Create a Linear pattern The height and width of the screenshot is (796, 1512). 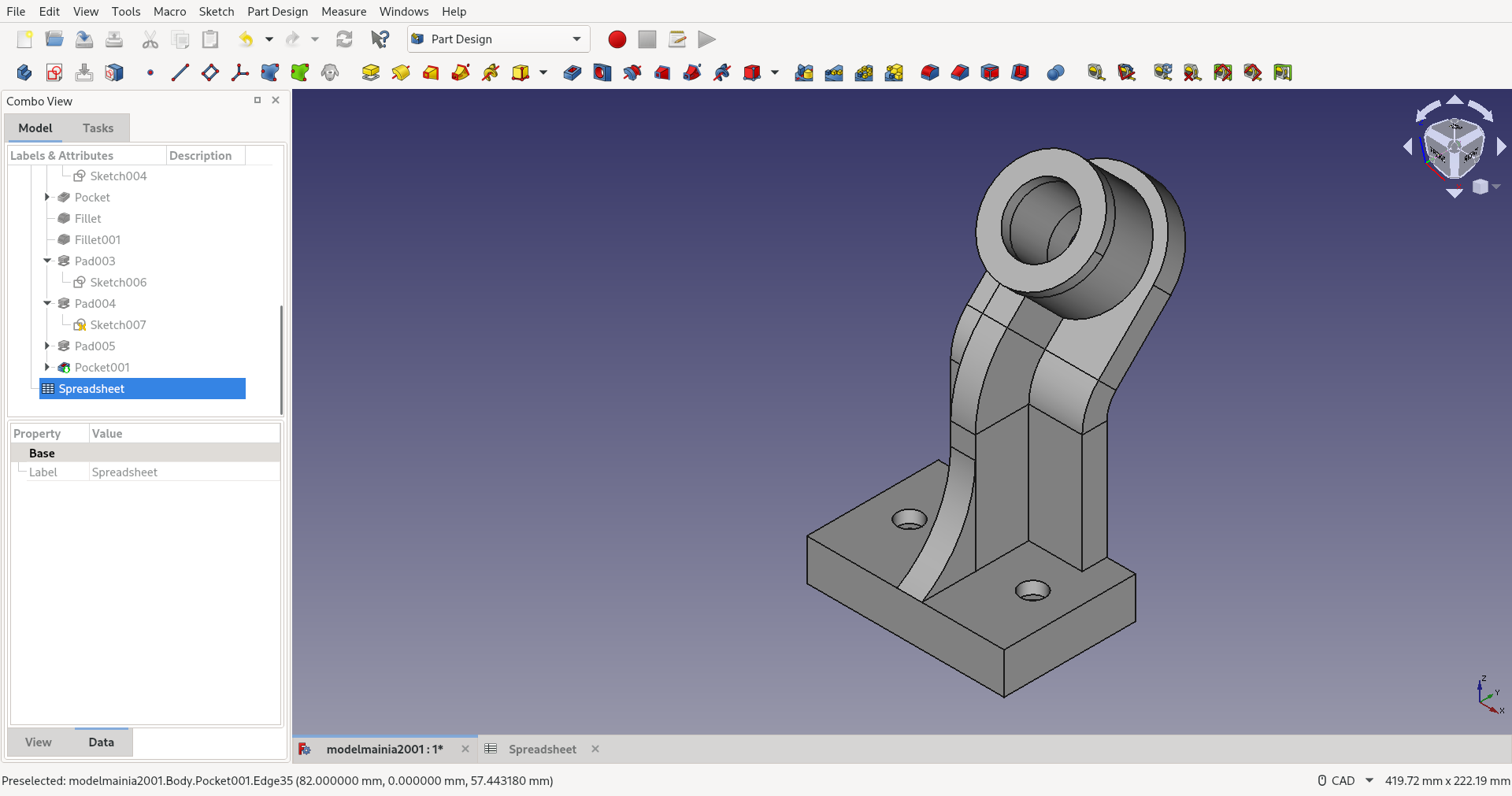pos(834,72)
